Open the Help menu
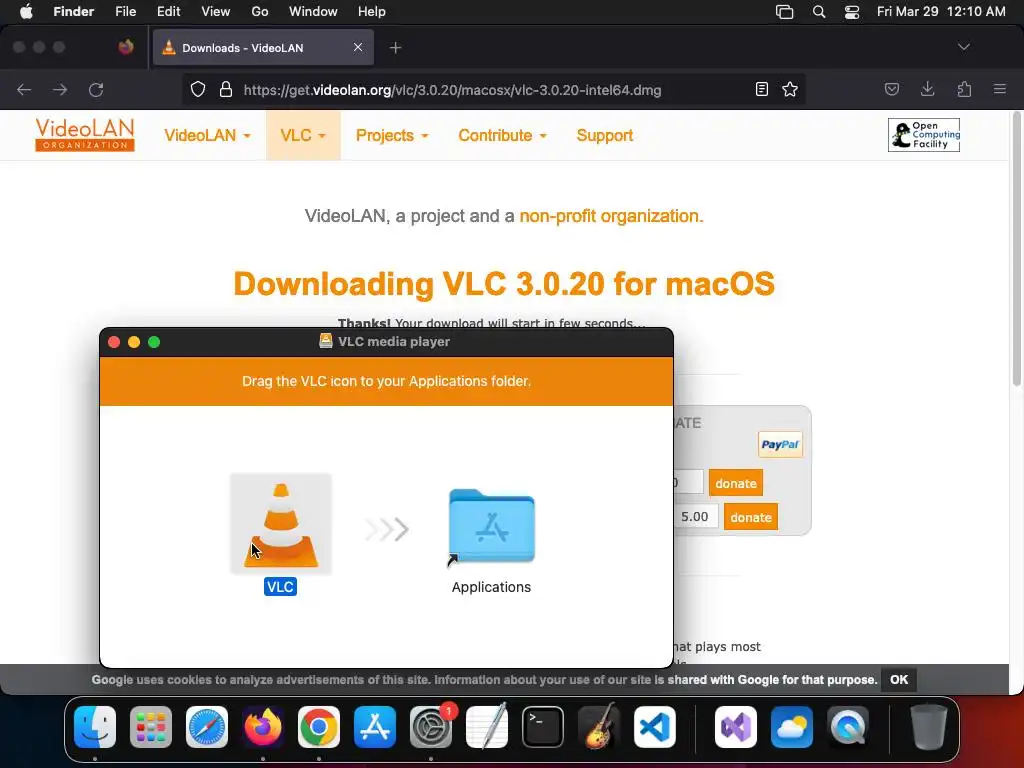 pos(372,12)
